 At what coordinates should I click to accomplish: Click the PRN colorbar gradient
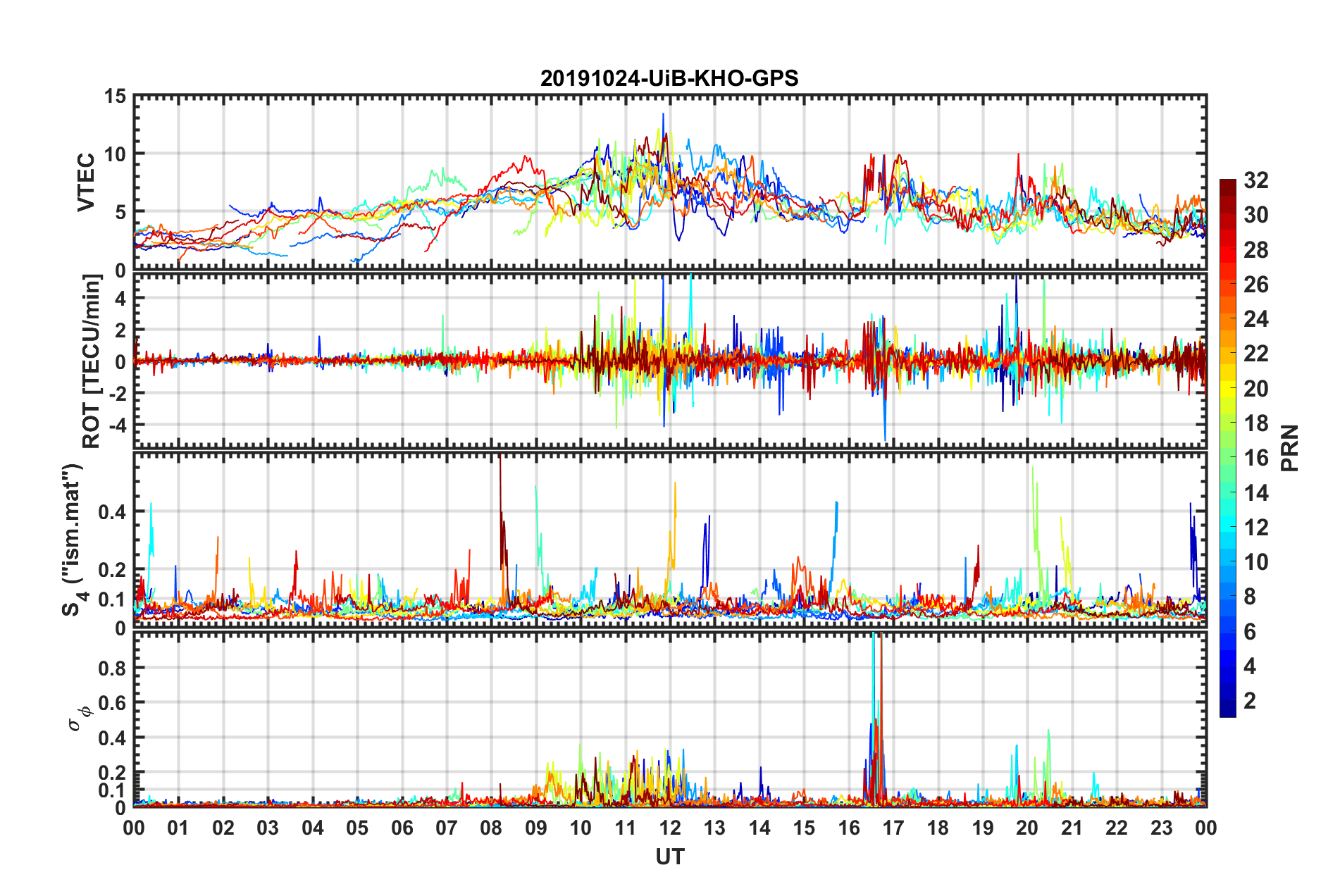[1227, 448]
